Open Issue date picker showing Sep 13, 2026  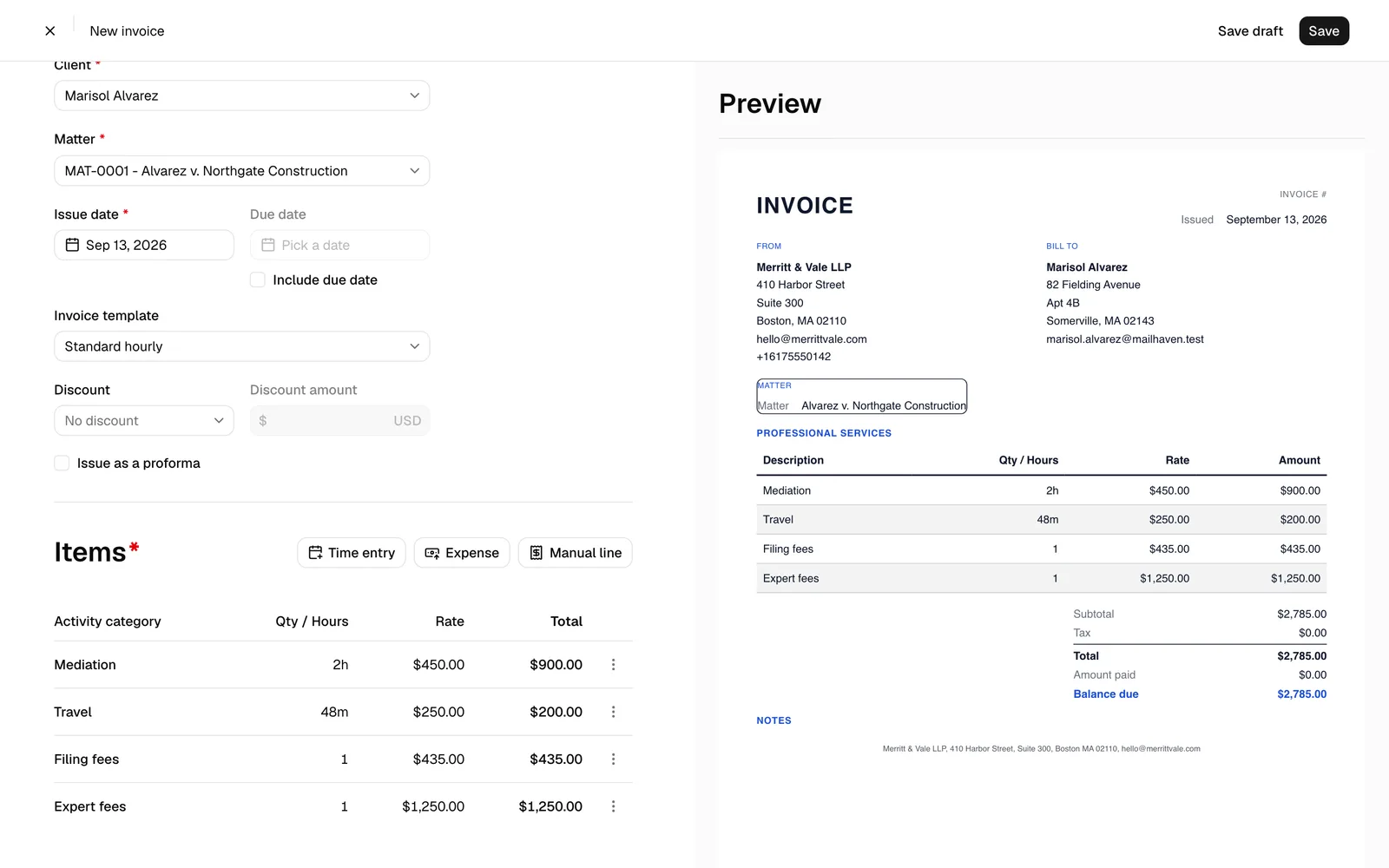pos(144,245)
